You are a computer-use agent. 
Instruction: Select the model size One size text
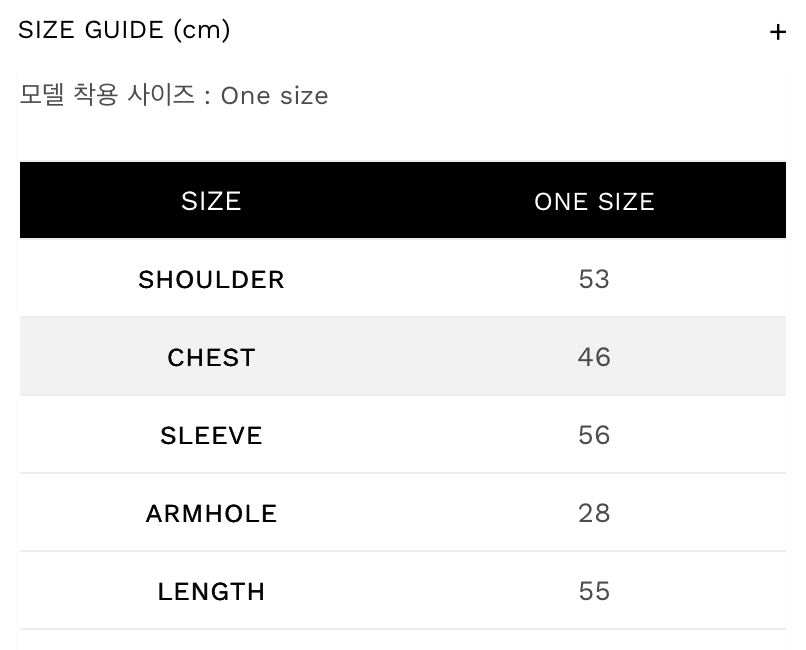(x=274, y=96)
